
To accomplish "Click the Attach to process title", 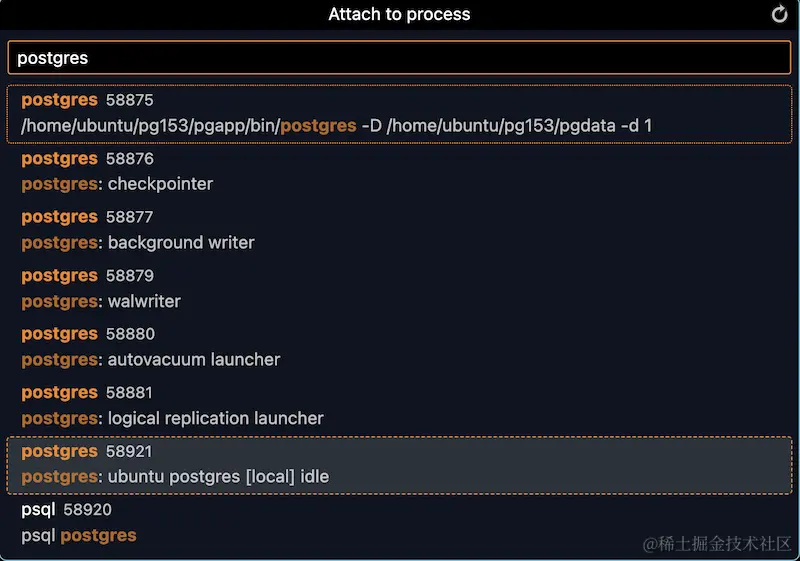I will pos(399,14).
